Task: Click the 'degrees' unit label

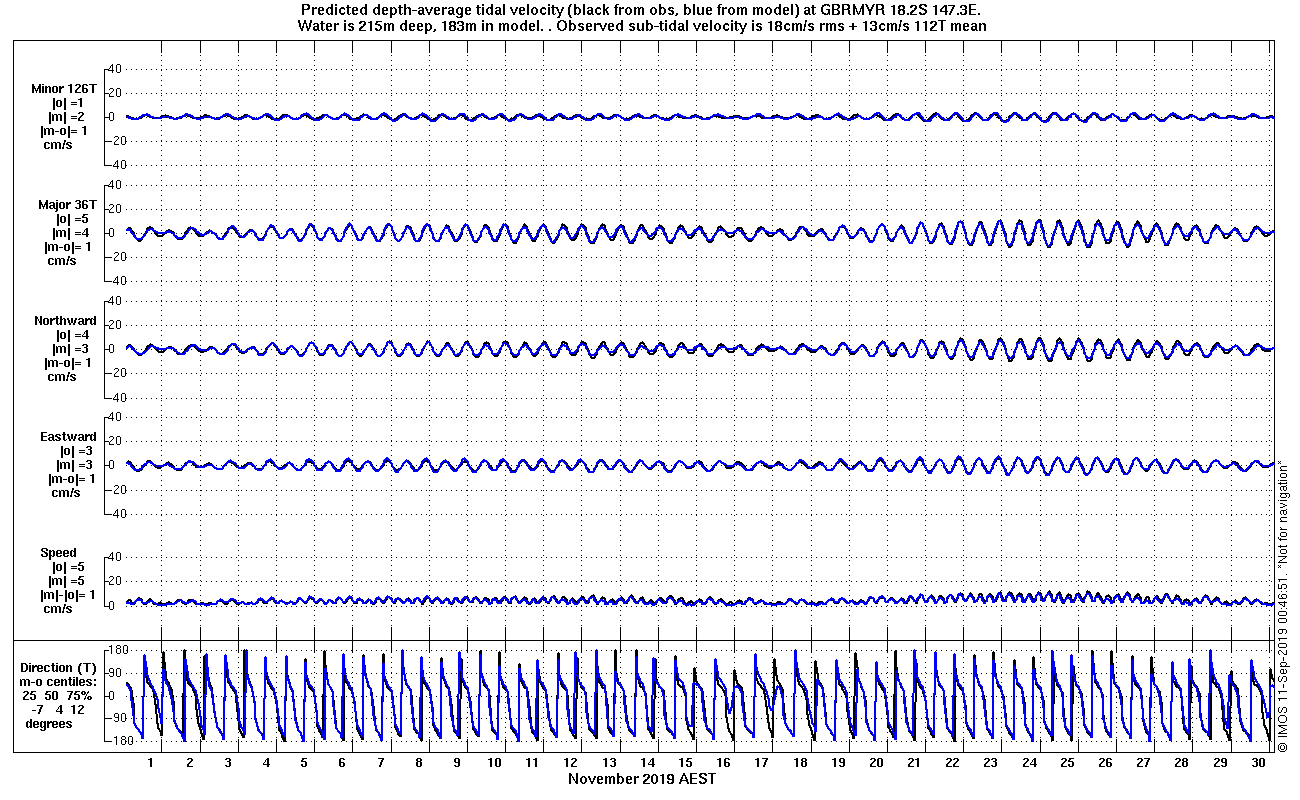Action: pos(49,724)
